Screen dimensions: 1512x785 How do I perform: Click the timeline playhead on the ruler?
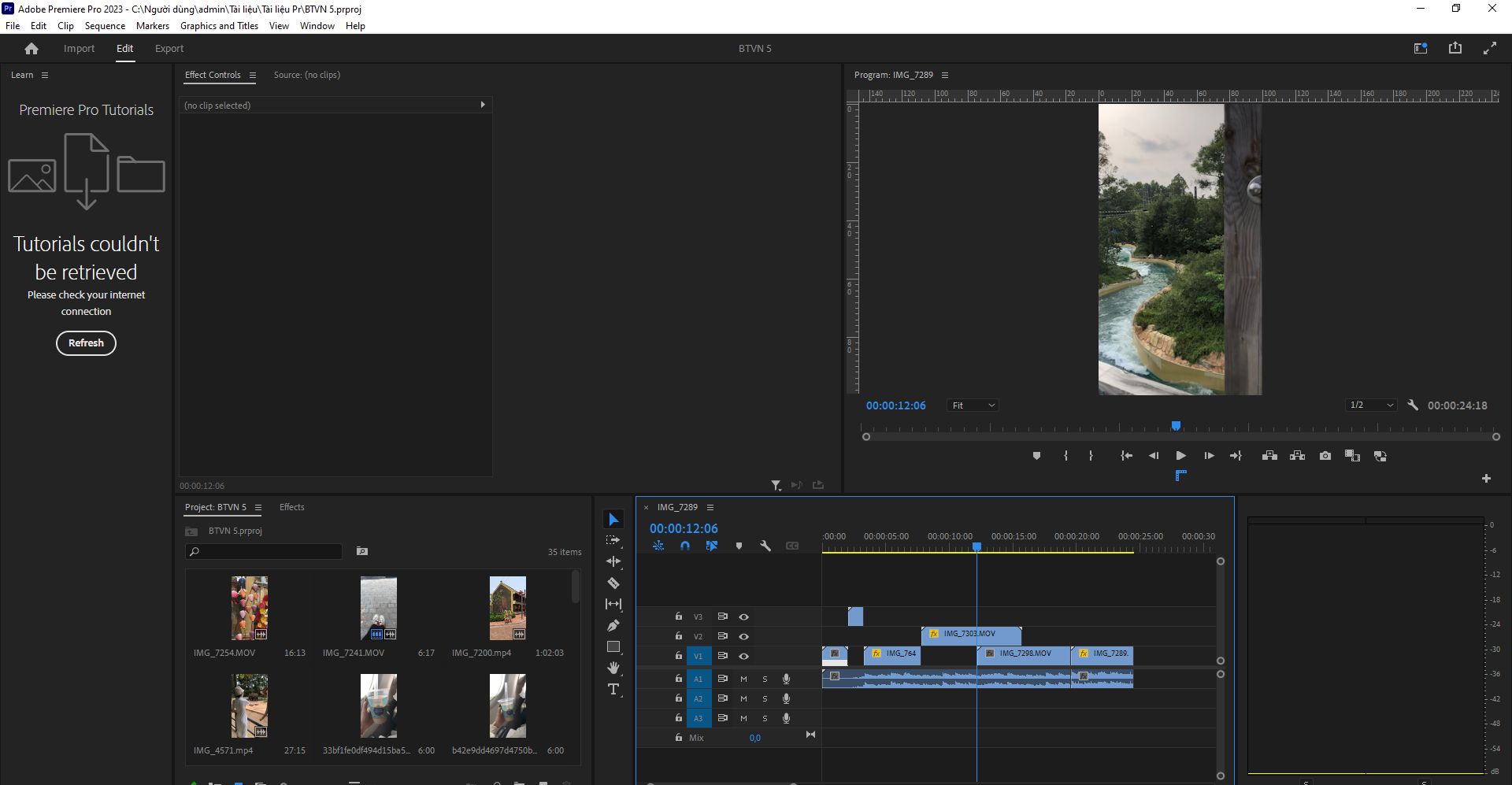[x=976, y=546]
